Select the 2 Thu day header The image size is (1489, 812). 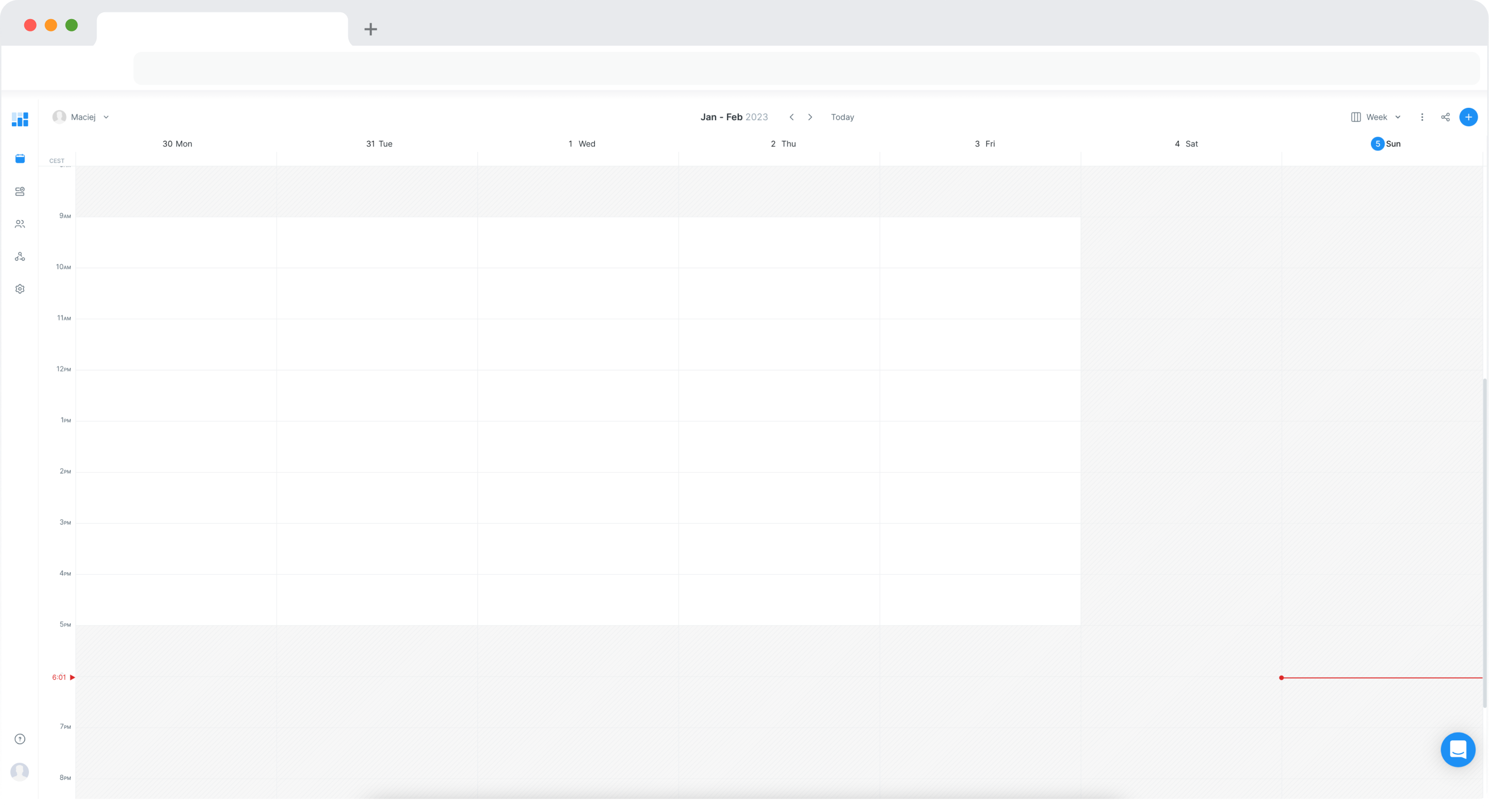(783, 144)
